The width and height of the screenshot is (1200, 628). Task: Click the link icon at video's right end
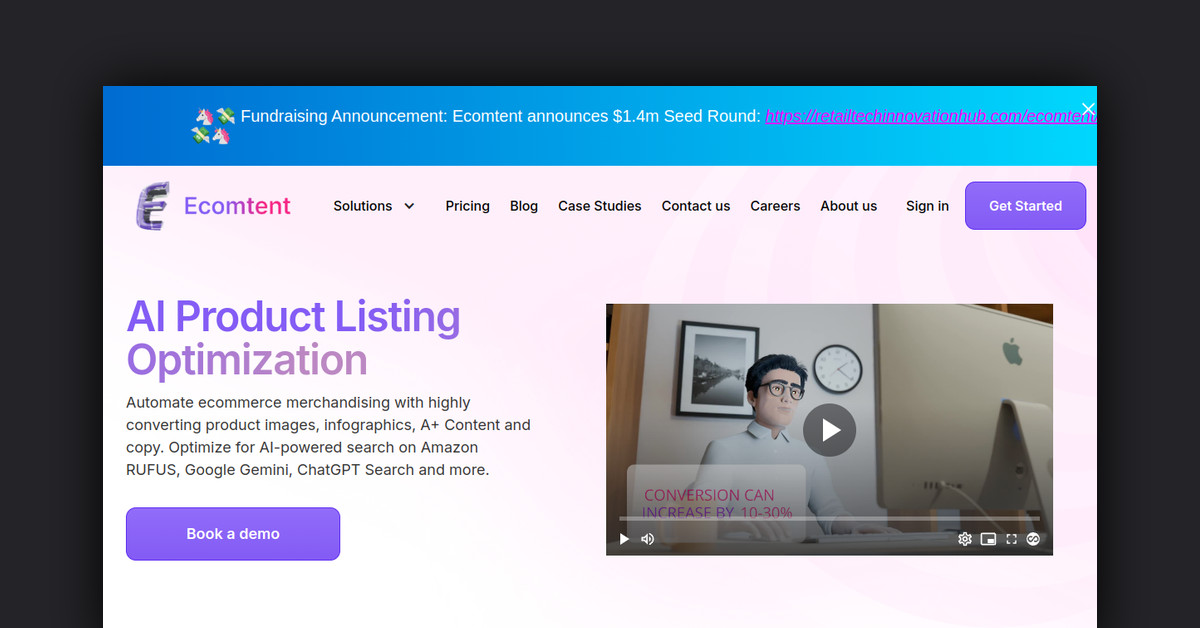point(1034,539)
